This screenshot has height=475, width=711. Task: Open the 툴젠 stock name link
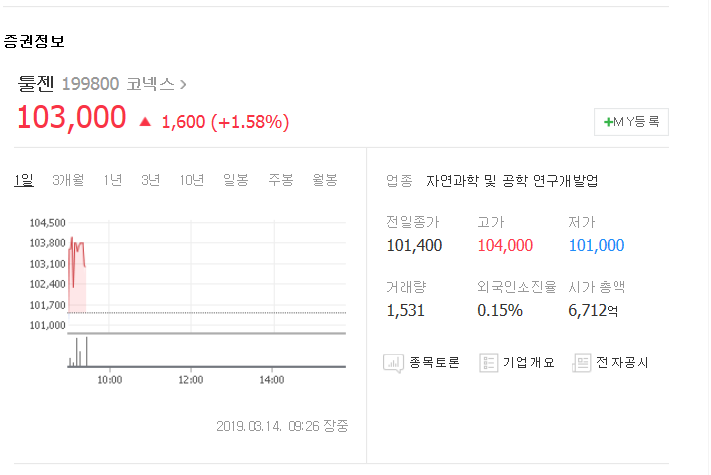tap(36, 84)
